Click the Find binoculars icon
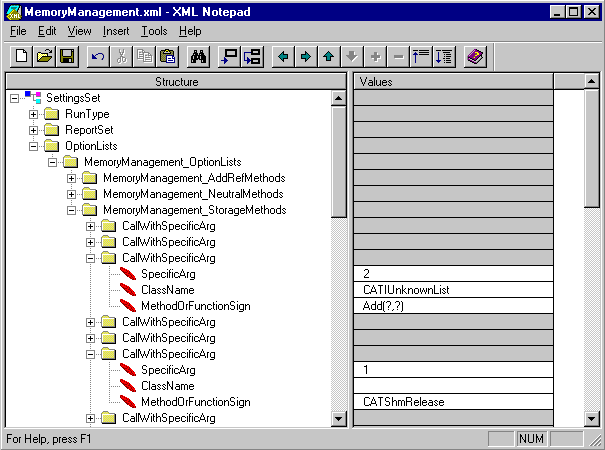The height and width of the screenshot is (450, 605). [x=198, y=57]
